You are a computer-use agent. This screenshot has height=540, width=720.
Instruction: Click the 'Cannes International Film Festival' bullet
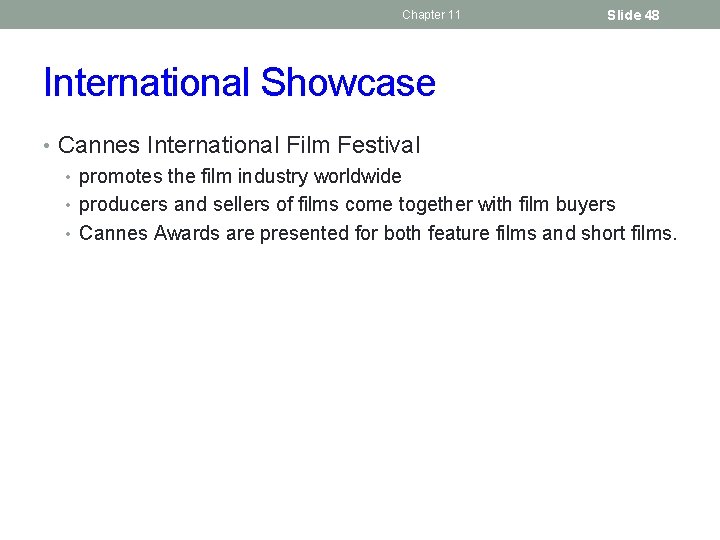(239, 145)
